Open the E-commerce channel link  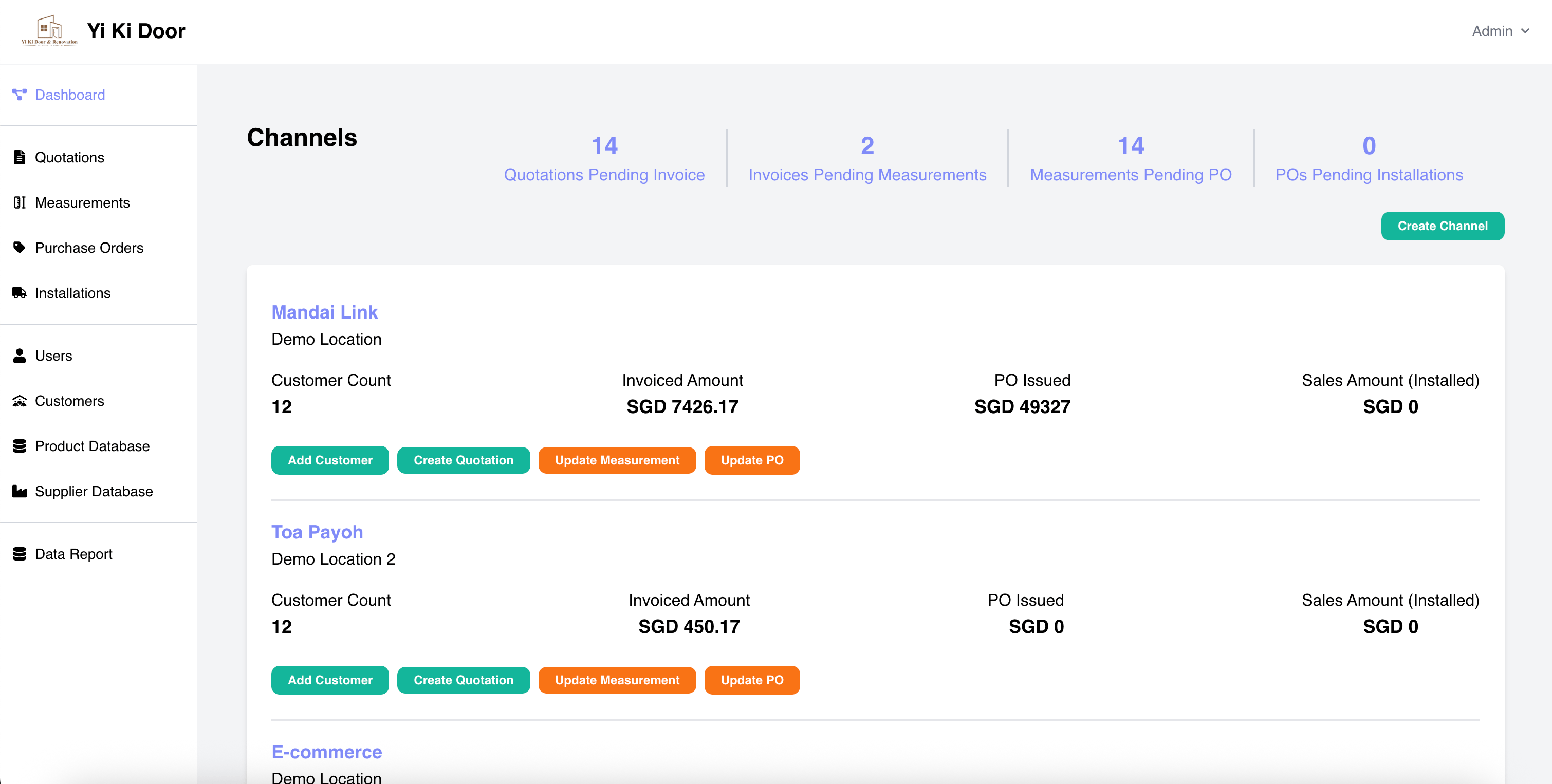[326, 751]
